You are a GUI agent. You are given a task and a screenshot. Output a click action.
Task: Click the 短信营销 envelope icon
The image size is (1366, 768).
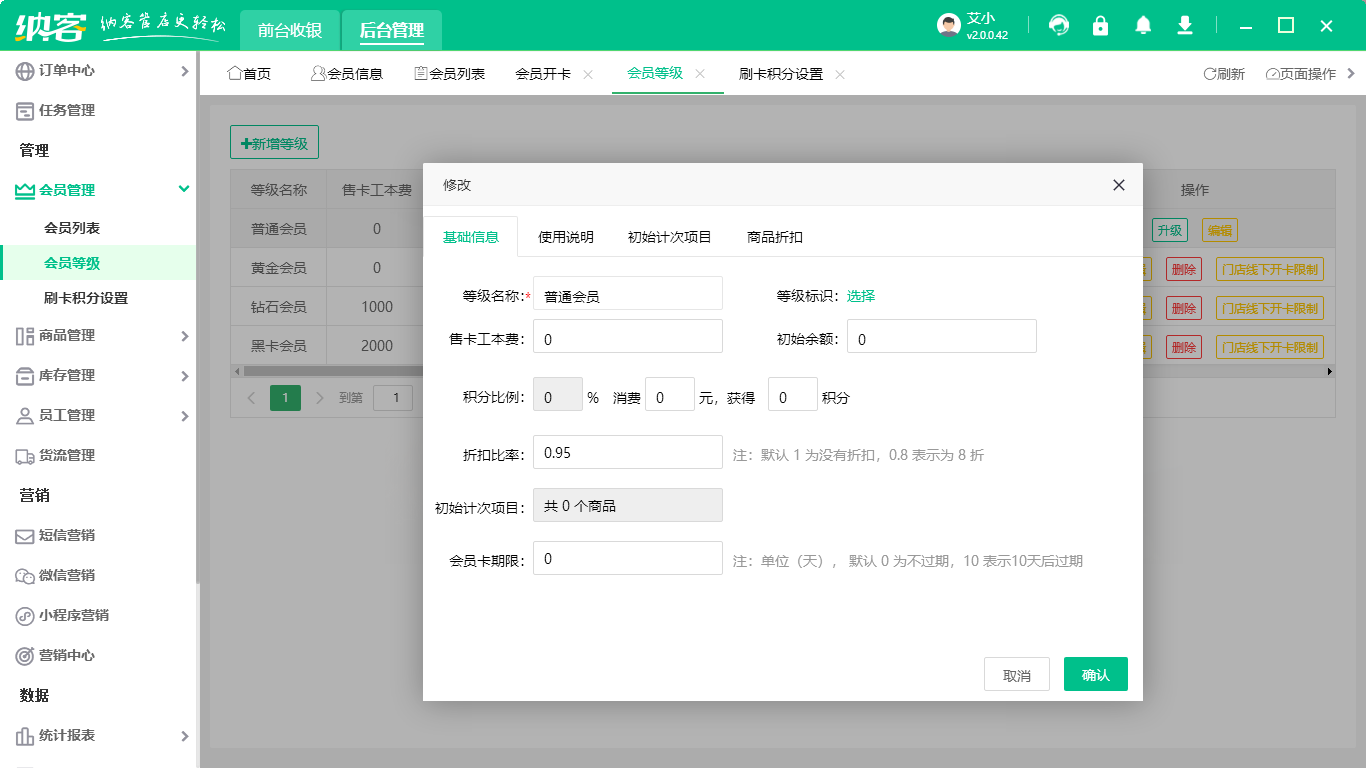(x=25, y=536)
